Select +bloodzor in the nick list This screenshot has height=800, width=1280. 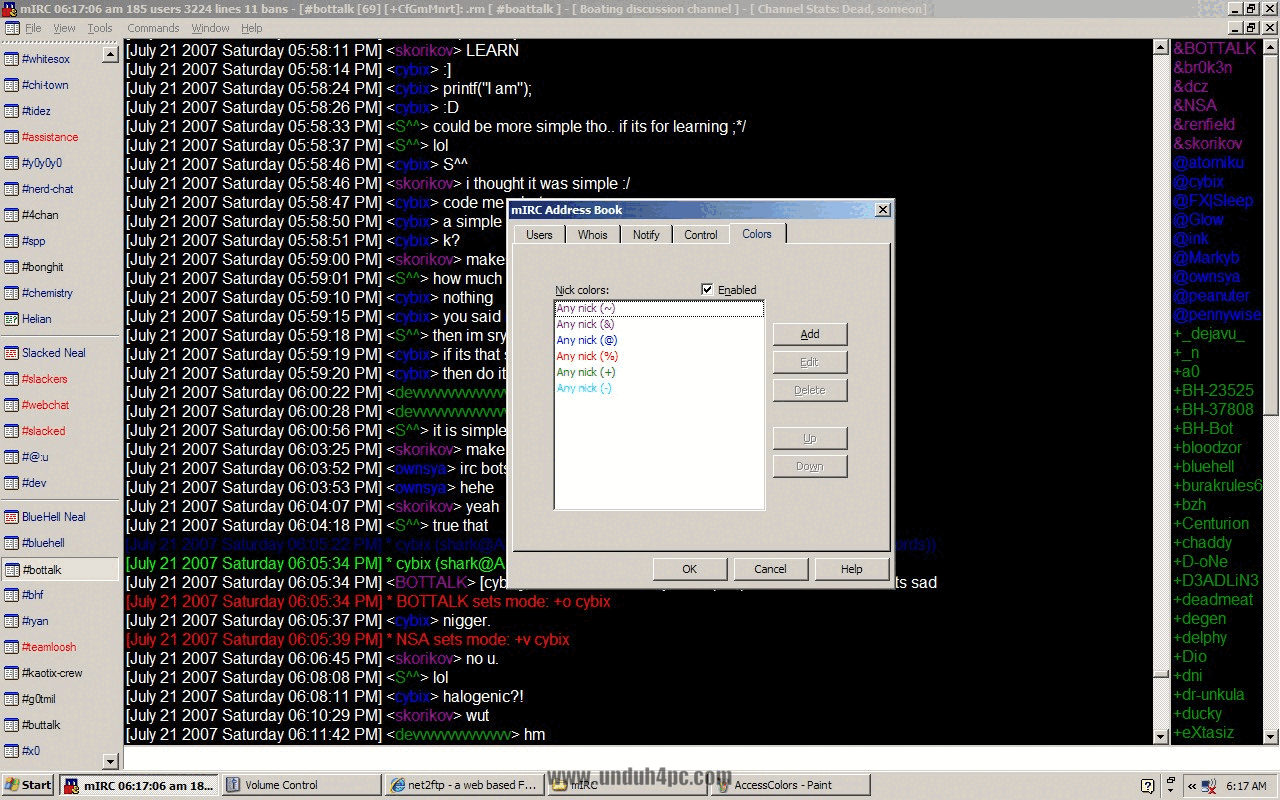(1207, 447)
